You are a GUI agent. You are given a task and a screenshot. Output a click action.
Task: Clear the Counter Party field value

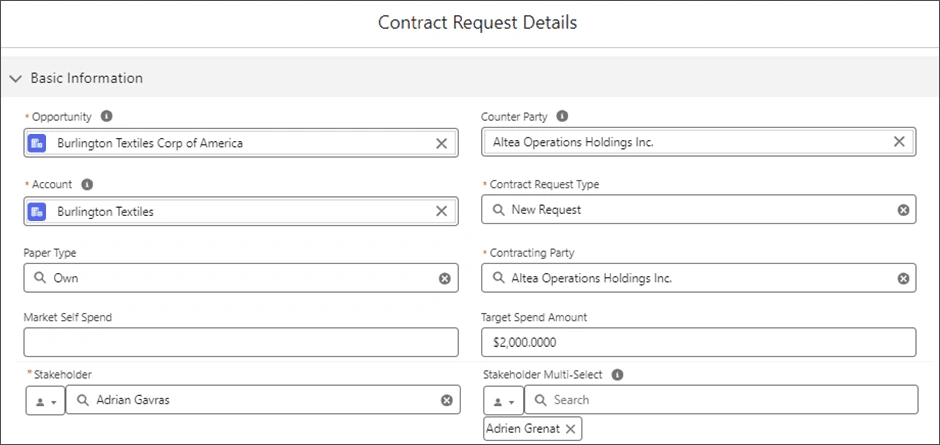point(898,142)
